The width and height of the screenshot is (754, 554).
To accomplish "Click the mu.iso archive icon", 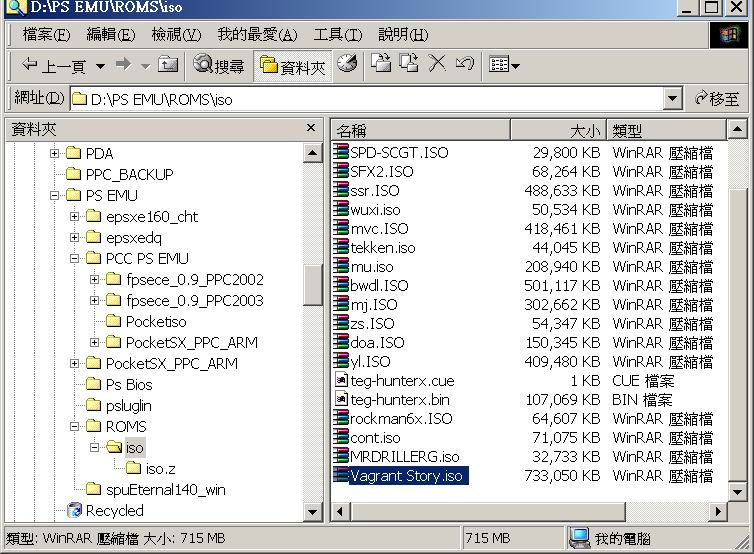I will coord(341,266).
